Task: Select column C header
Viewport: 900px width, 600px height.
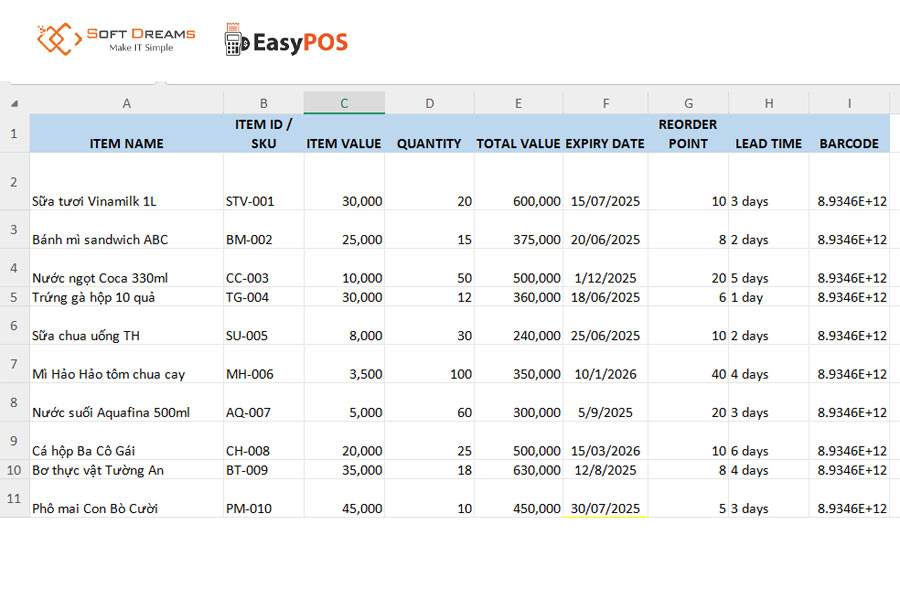Action: [344, 103]
